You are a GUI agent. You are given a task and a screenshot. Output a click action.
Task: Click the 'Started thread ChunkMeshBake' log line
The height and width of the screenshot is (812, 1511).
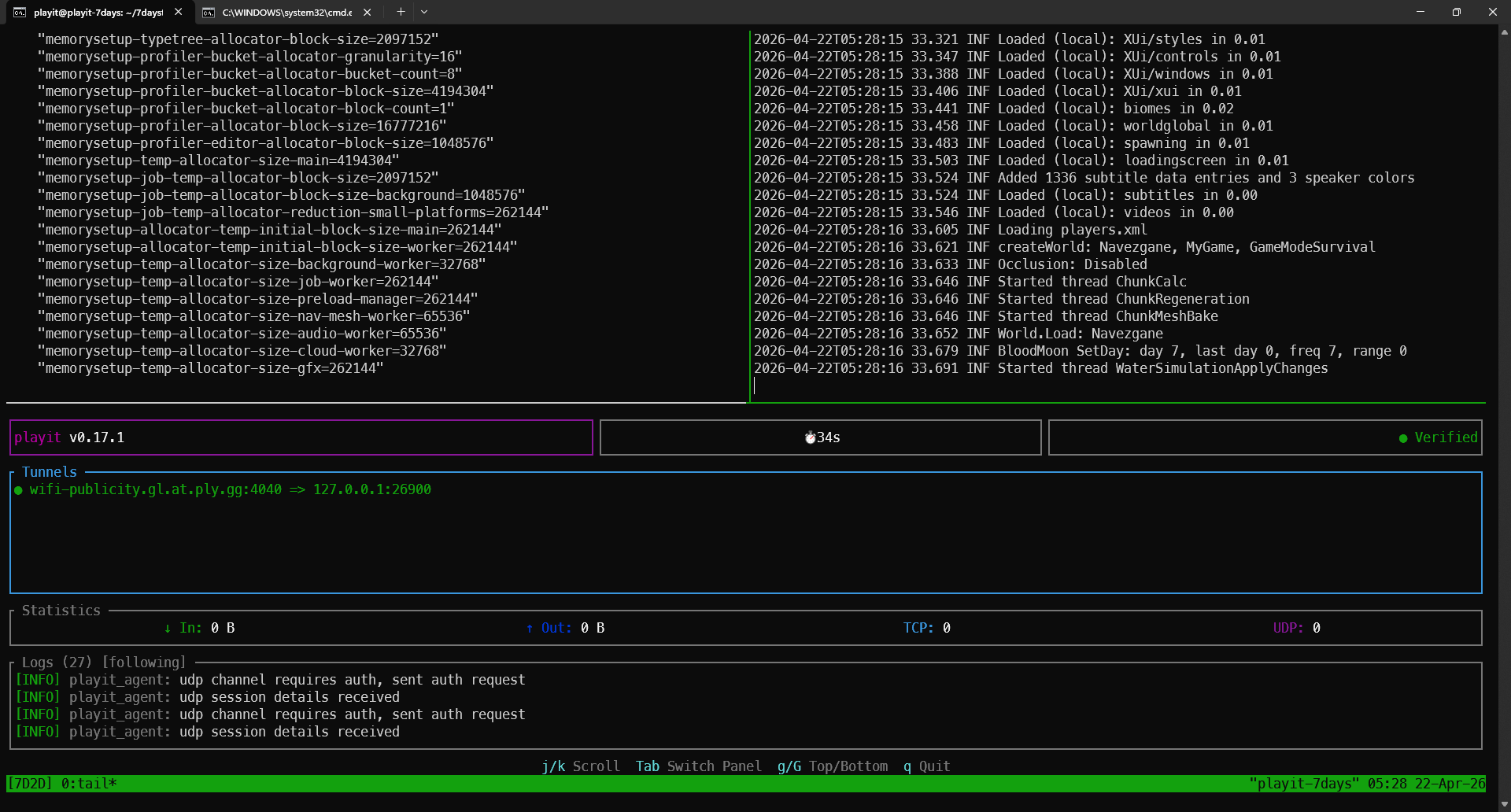[986, 316]
